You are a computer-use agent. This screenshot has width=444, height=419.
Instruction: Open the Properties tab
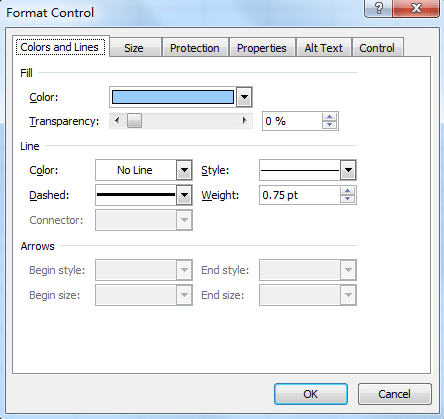(x=262, y=48)
